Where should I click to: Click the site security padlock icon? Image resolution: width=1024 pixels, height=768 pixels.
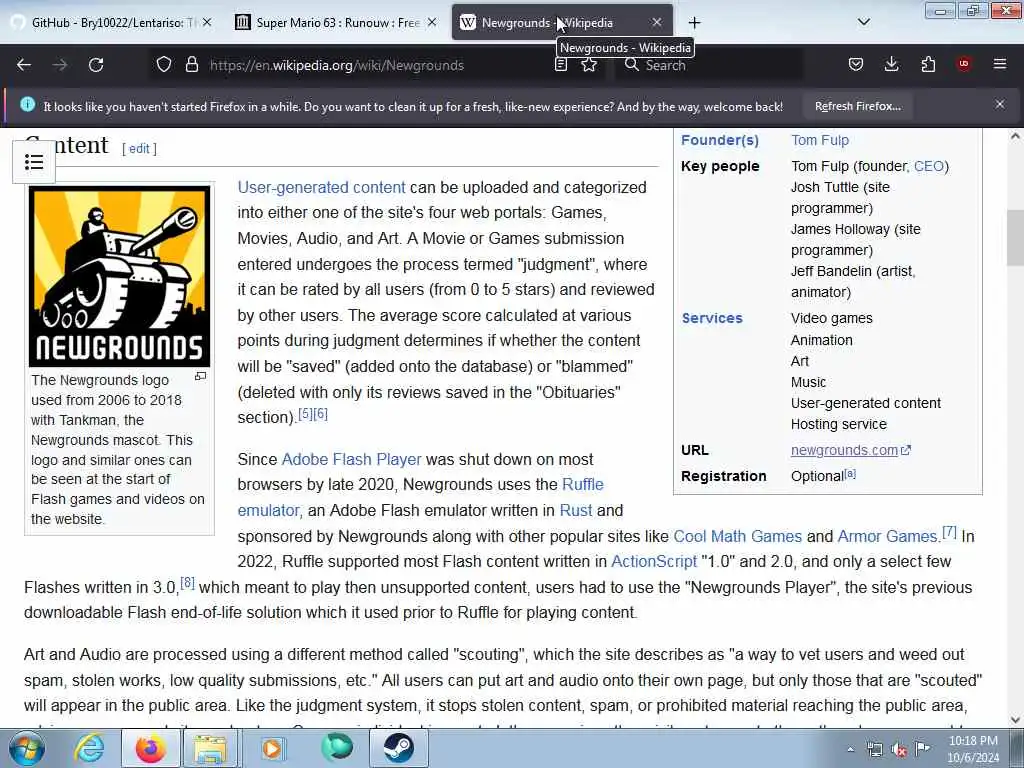click(x=191, y=65)
